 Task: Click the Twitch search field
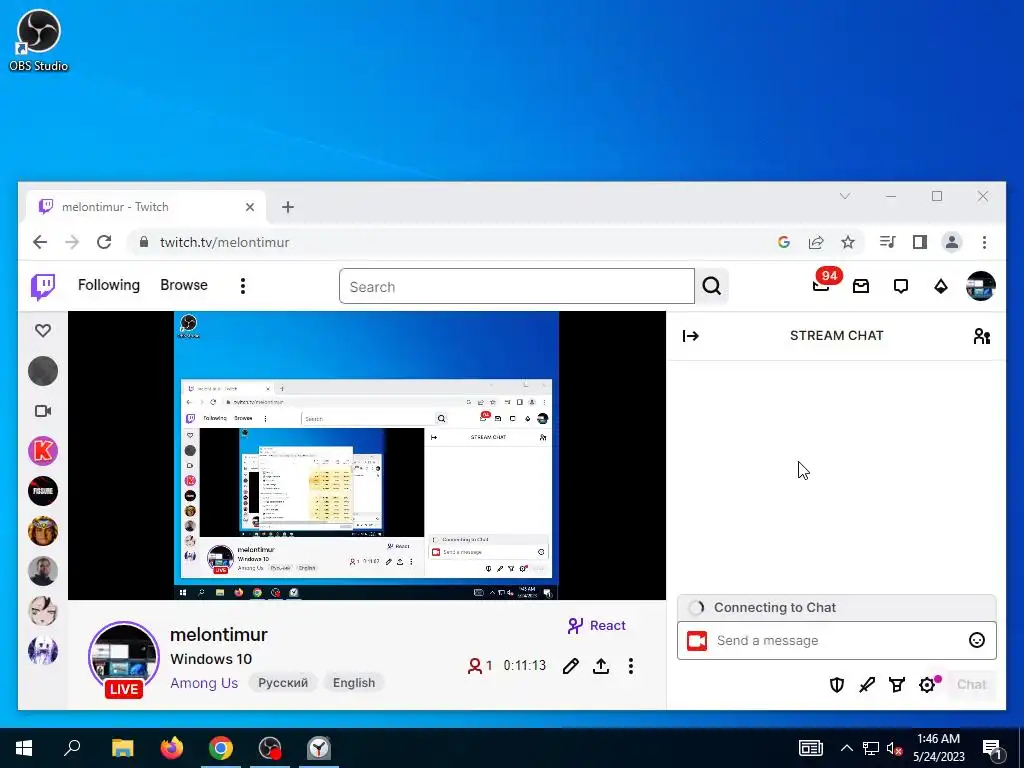tap(517, 286)
